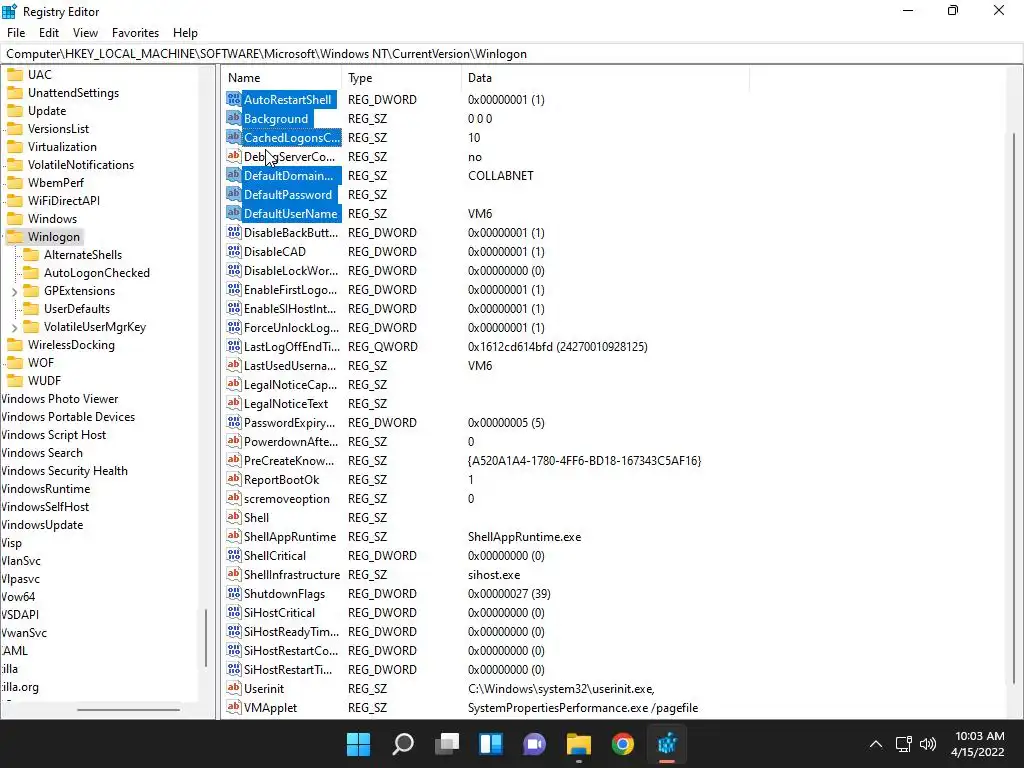Click the Winlogon folder icon in tree
This screenshot has height=768, width=1024.
(14, 236)
